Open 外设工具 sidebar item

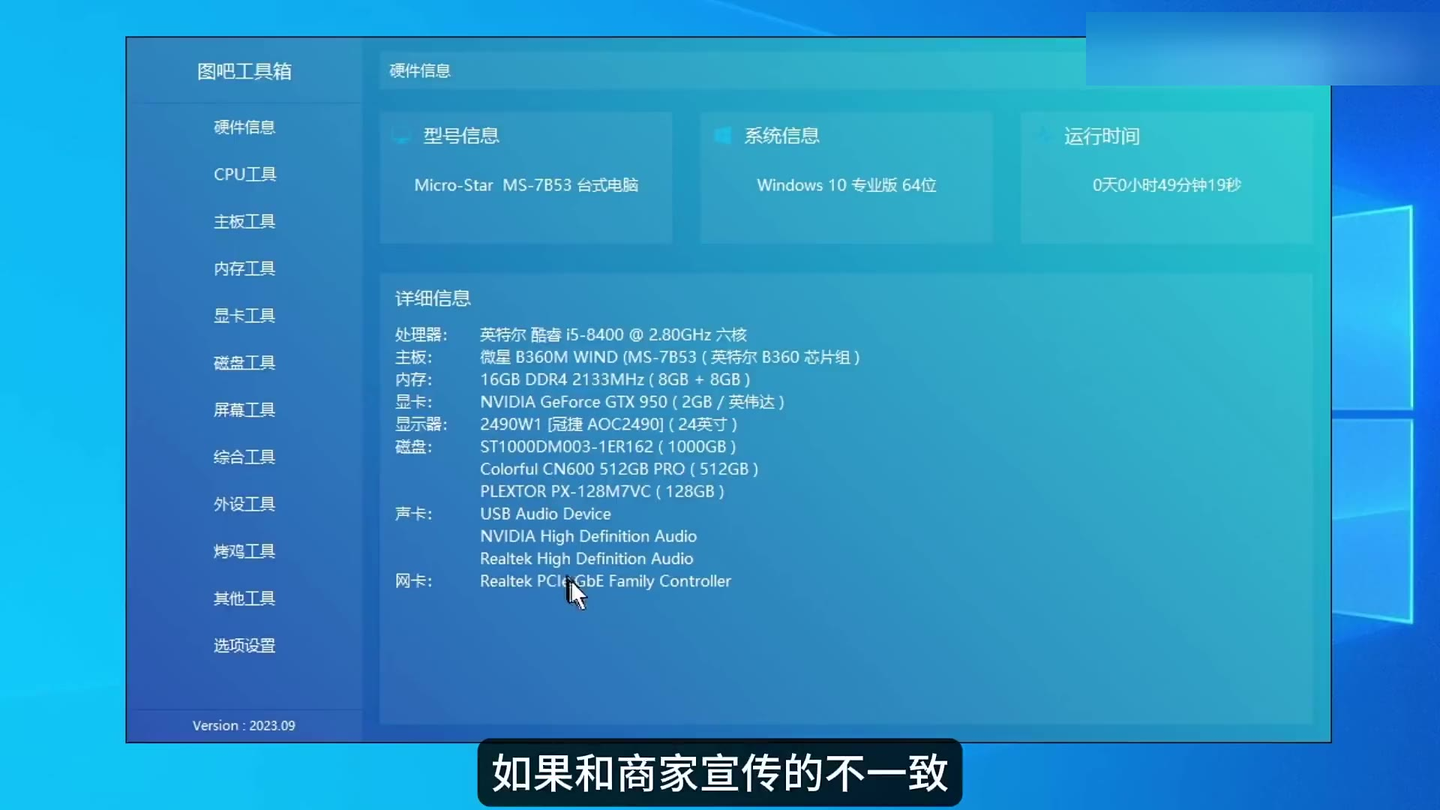[244, 503]
